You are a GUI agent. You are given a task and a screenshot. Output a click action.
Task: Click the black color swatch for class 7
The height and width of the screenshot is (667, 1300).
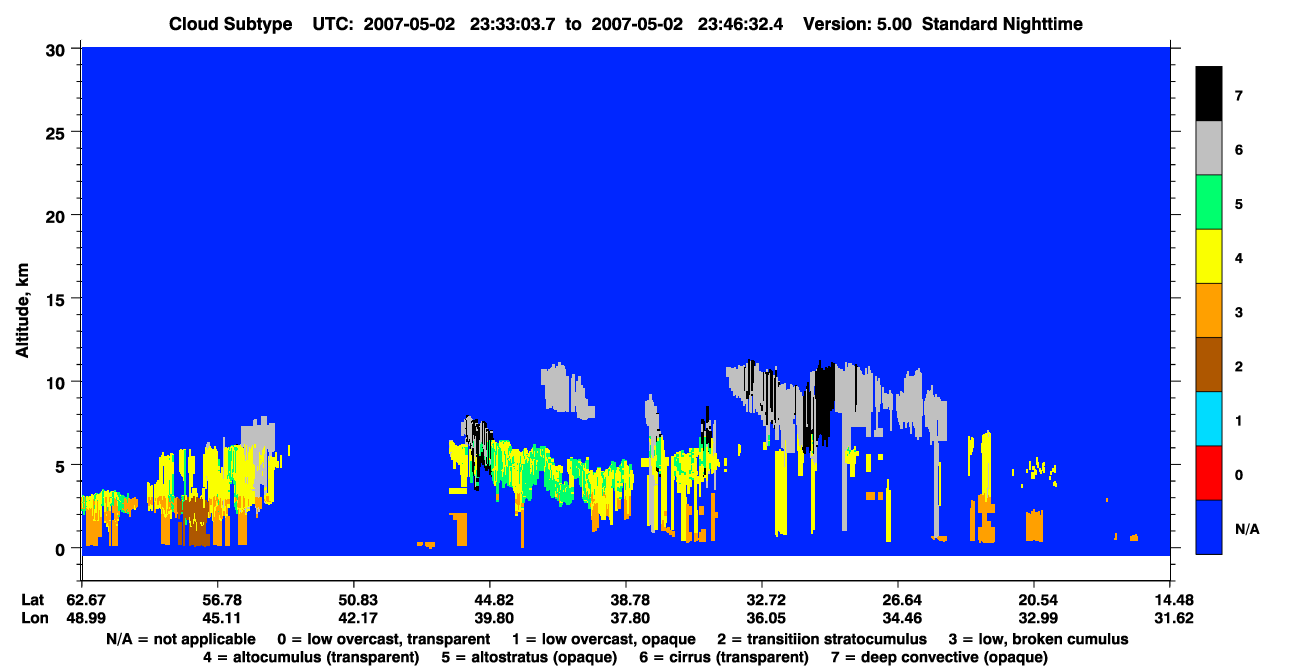[x=1209, y=95]
